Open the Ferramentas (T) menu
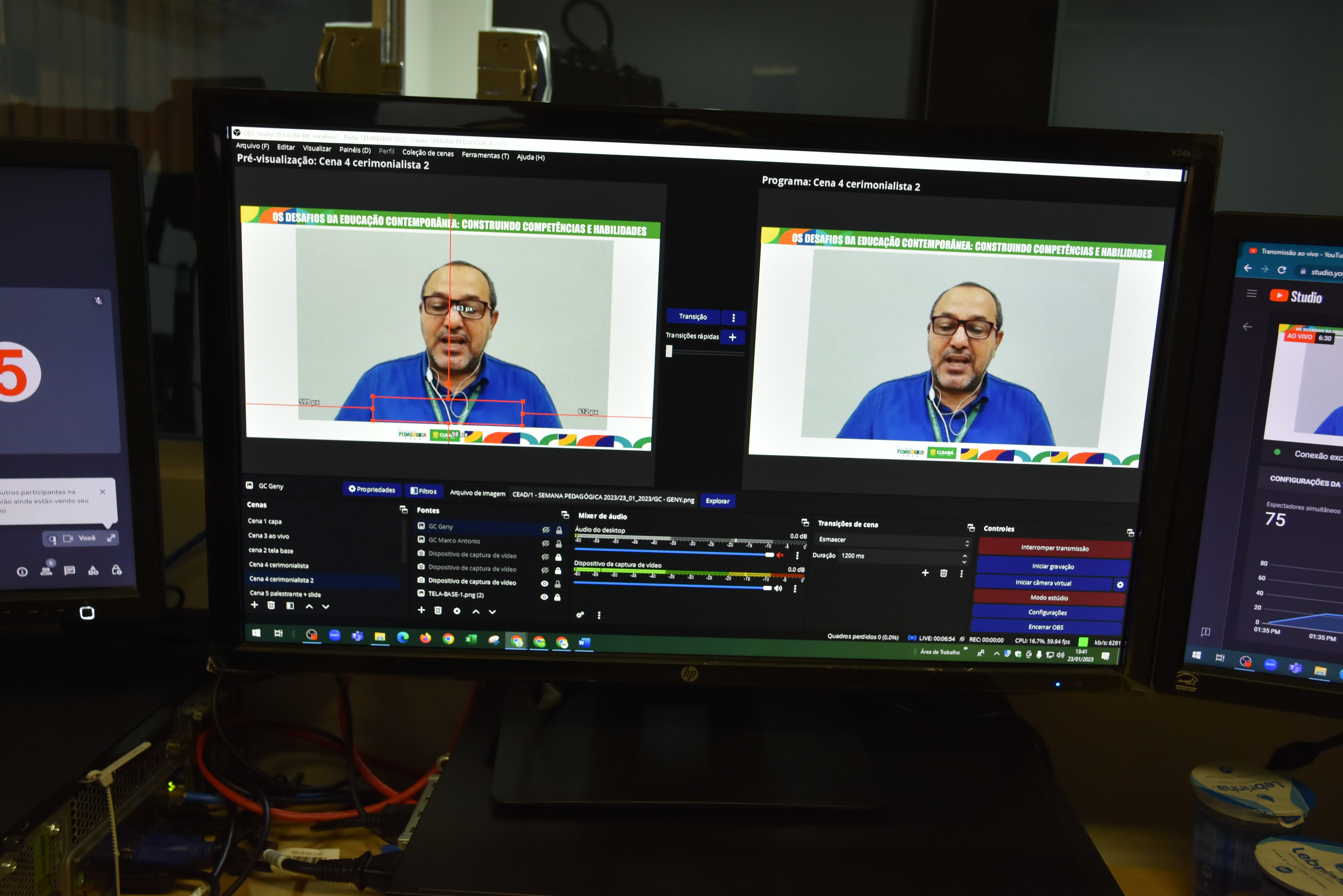The height and width of the screenshot is (896, 1343). point(485,155)
